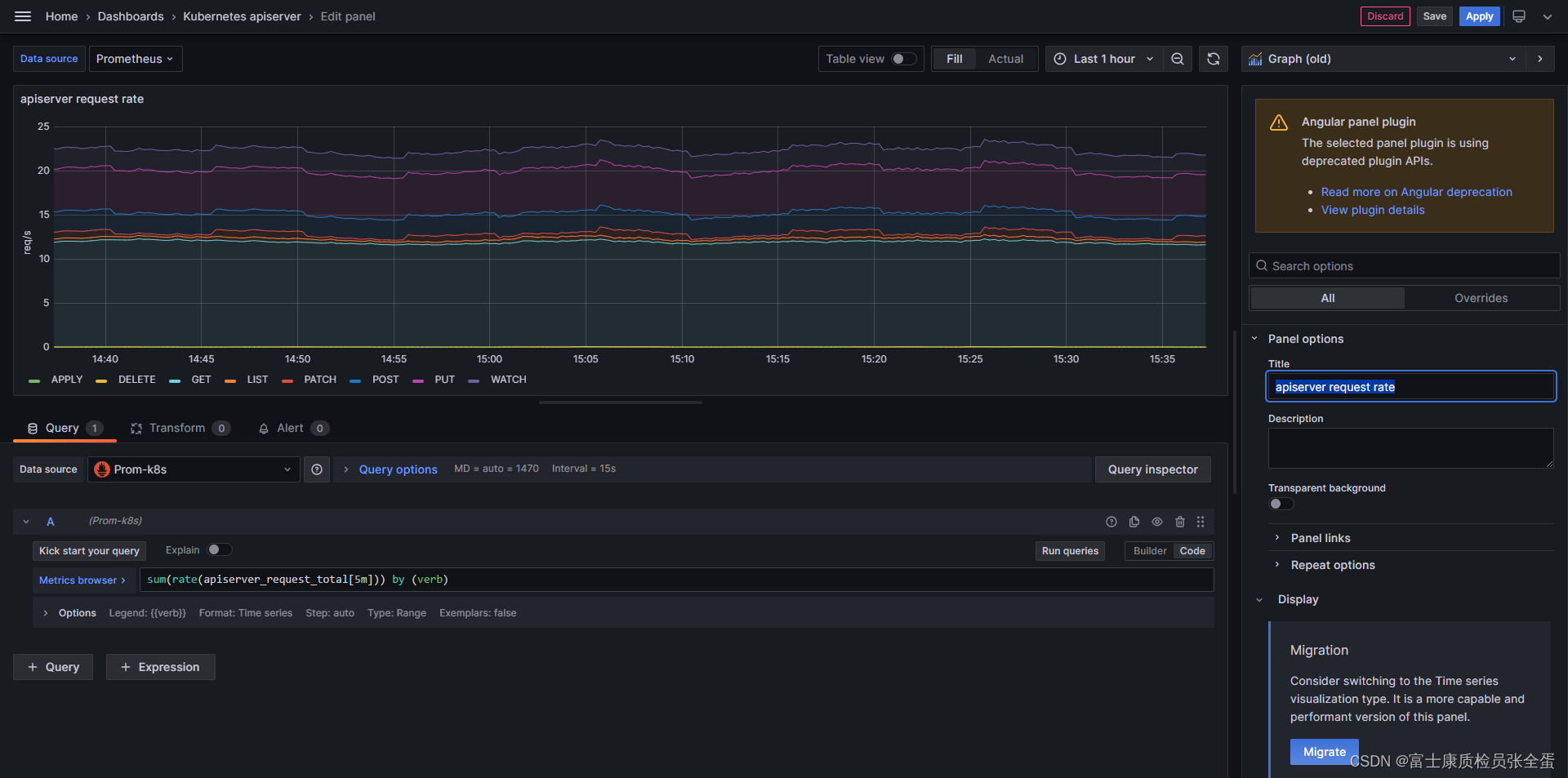Image resolution: width=1568 pixels, height=778 pixels.
Task: Select Fill display mode
Action: click(x=954, y=59)
